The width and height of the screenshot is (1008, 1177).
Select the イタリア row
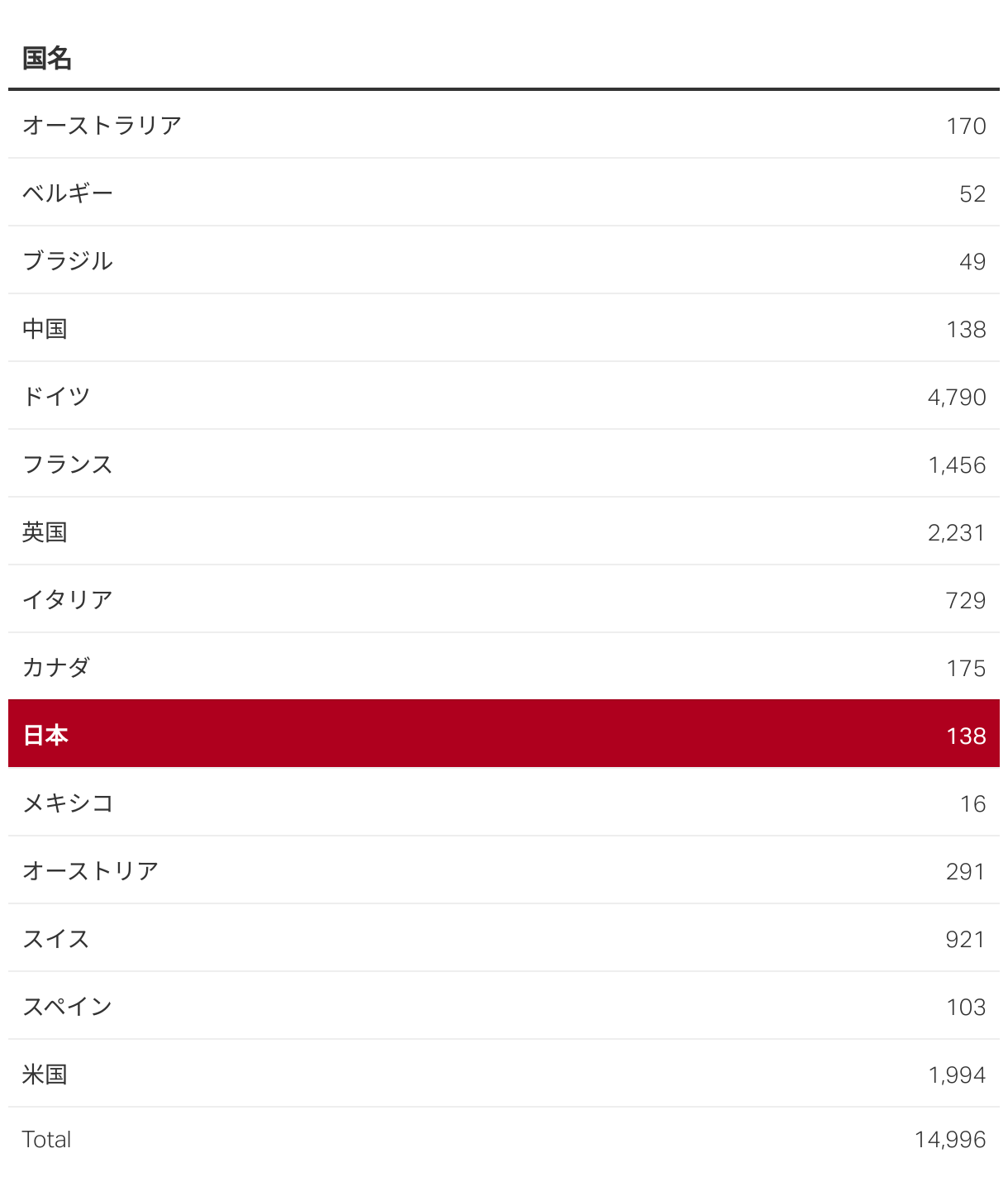coord(504,599)
